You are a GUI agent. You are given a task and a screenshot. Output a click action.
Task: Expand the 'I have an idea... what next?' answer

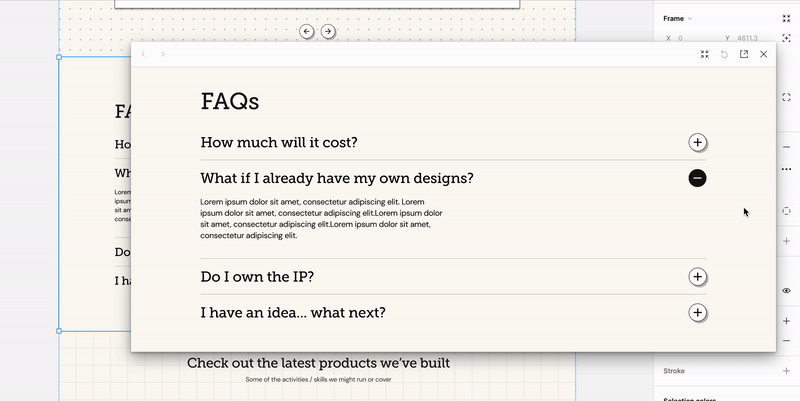[697, 313]
